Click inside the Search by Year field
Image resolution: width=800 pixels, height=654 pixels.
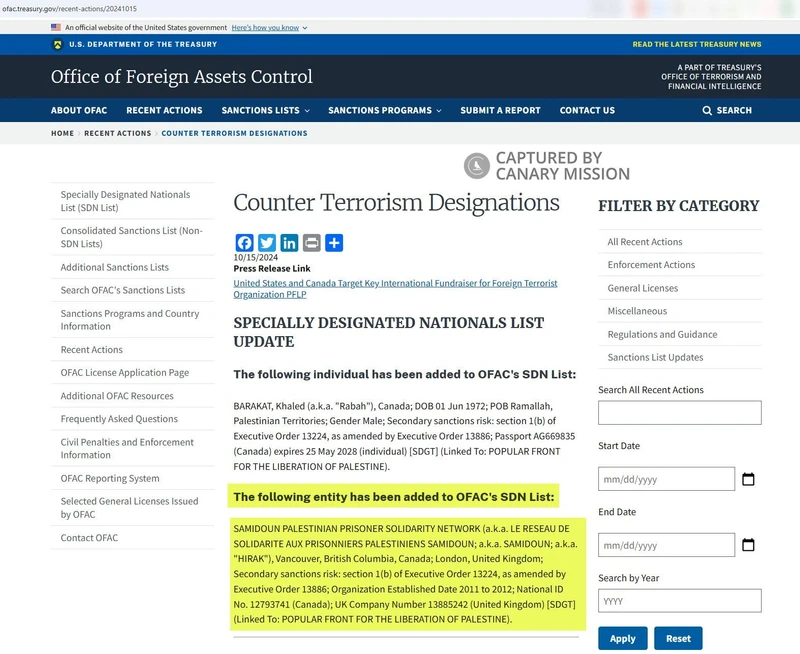click(x=680, y=600)
